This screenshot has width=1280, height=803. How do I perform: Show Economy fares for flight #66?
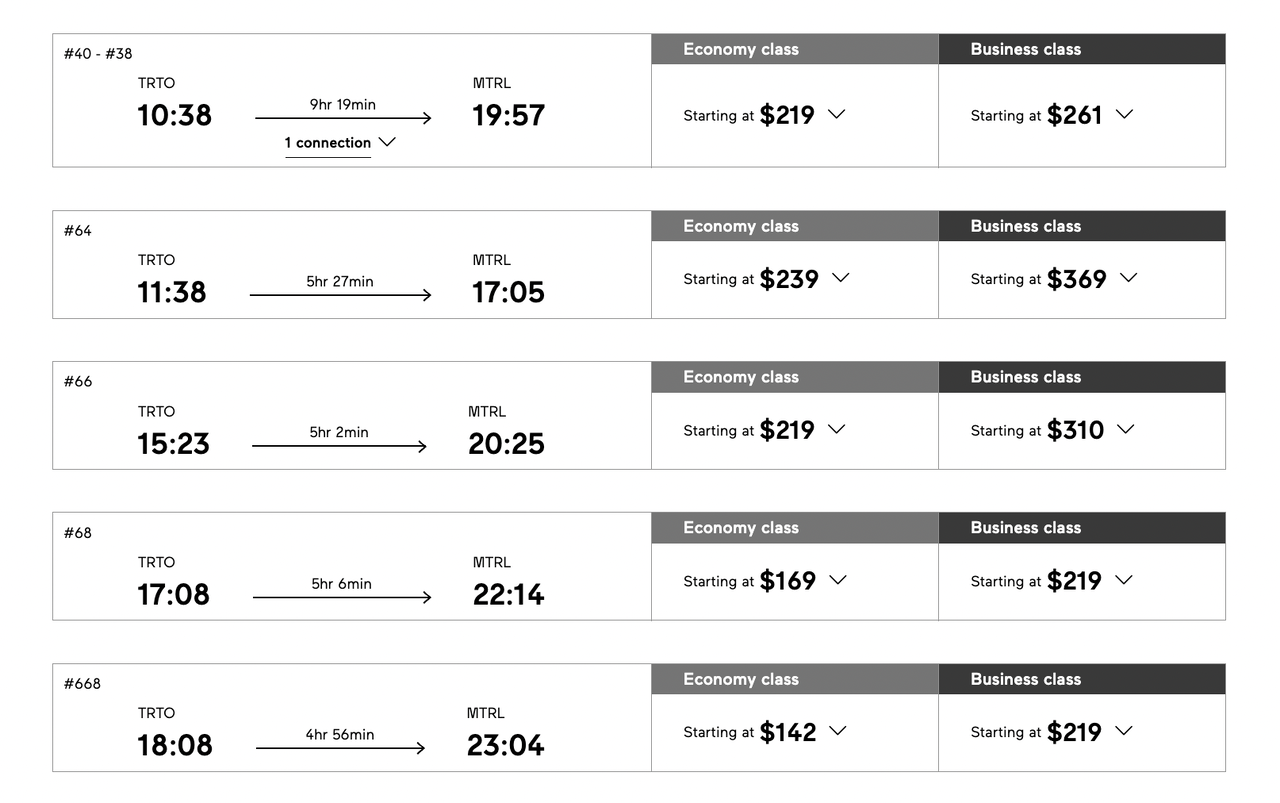(837, 429)
